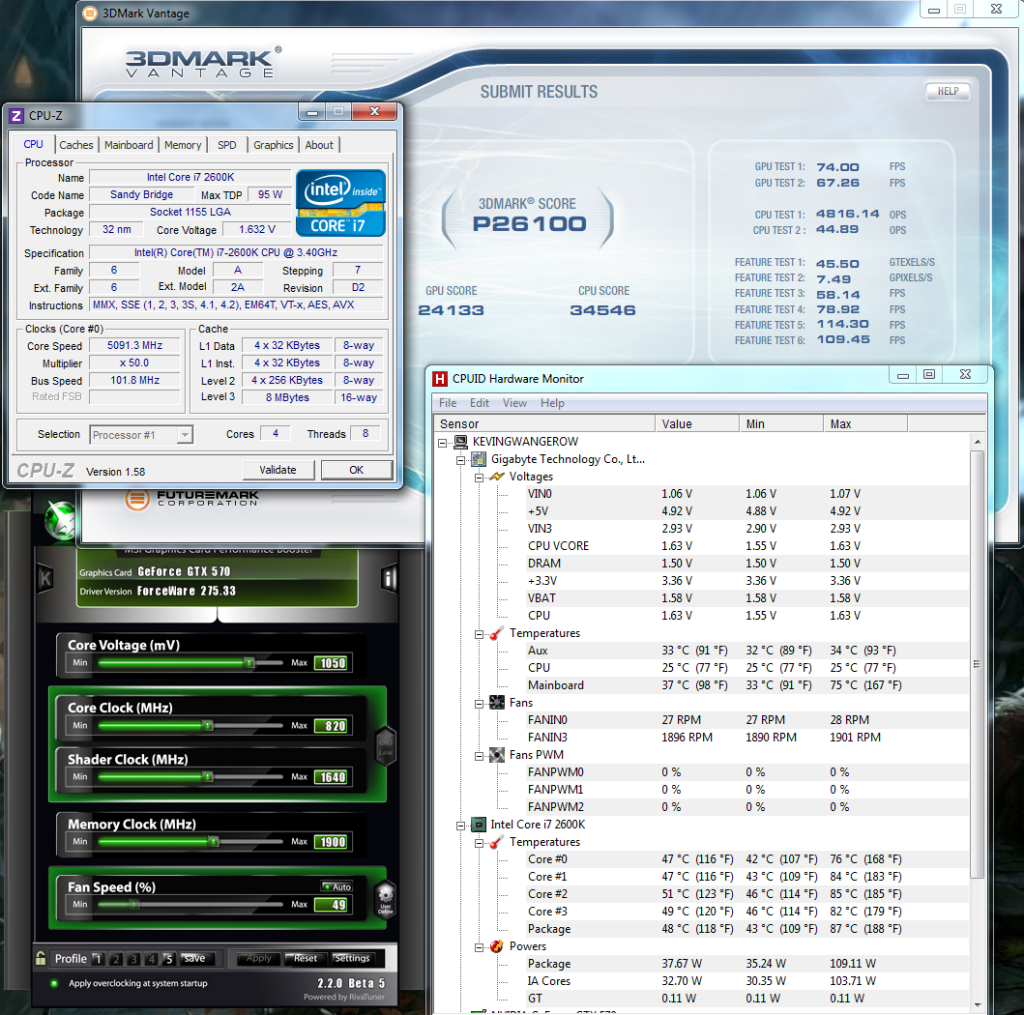This screenshot has height=1015, width=1024.
Task: Toggle Apply overclocking at system startup
Action: (54, 983)
